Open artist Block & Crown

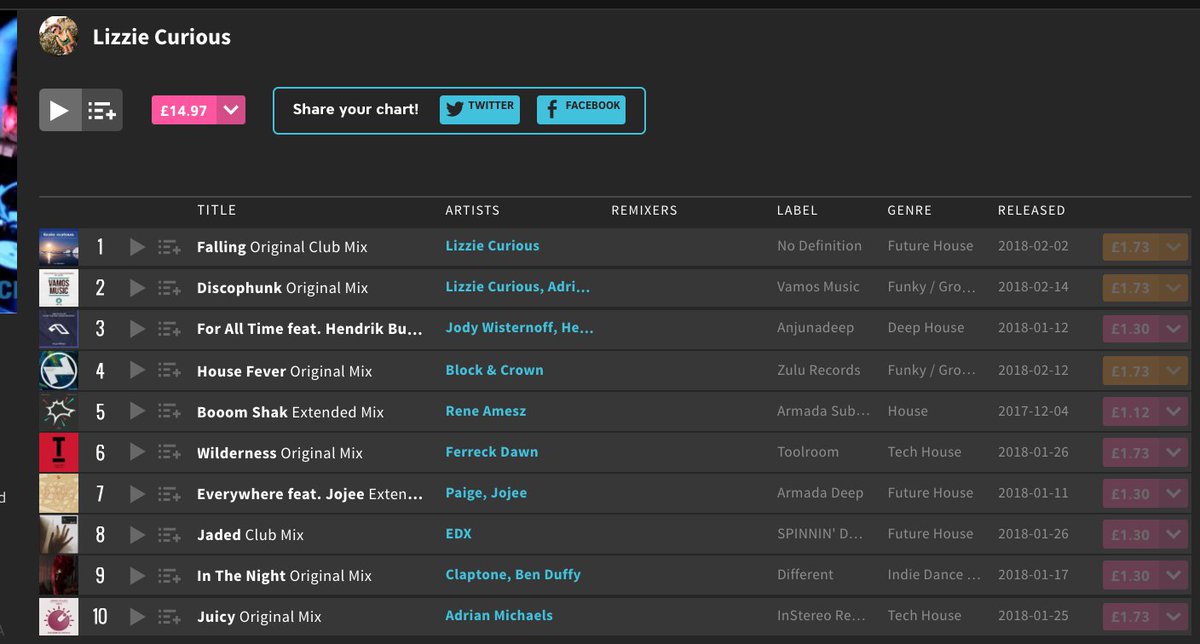[495, 370]
